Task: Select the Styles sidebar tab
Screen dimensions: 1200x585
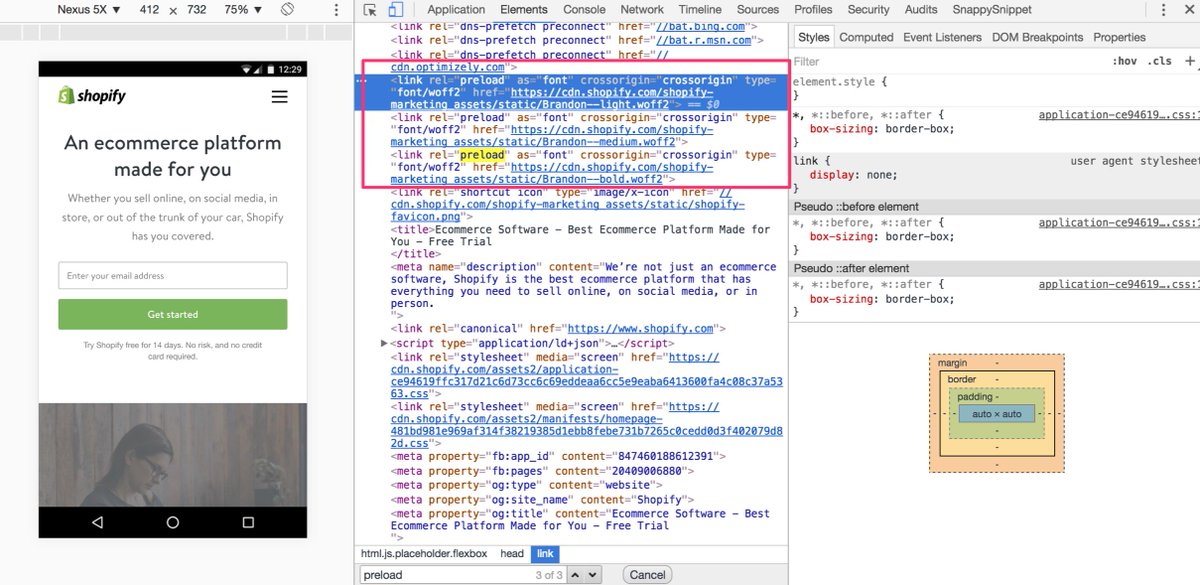Action: click(814, 37)
